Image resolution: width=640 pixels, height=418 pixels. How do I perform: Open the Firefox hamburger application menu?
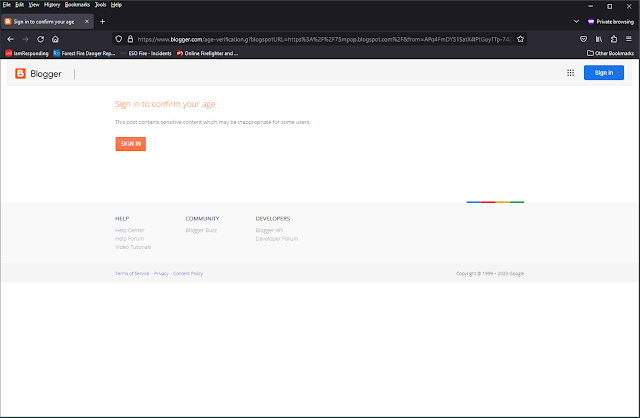(x=629, y=39)
